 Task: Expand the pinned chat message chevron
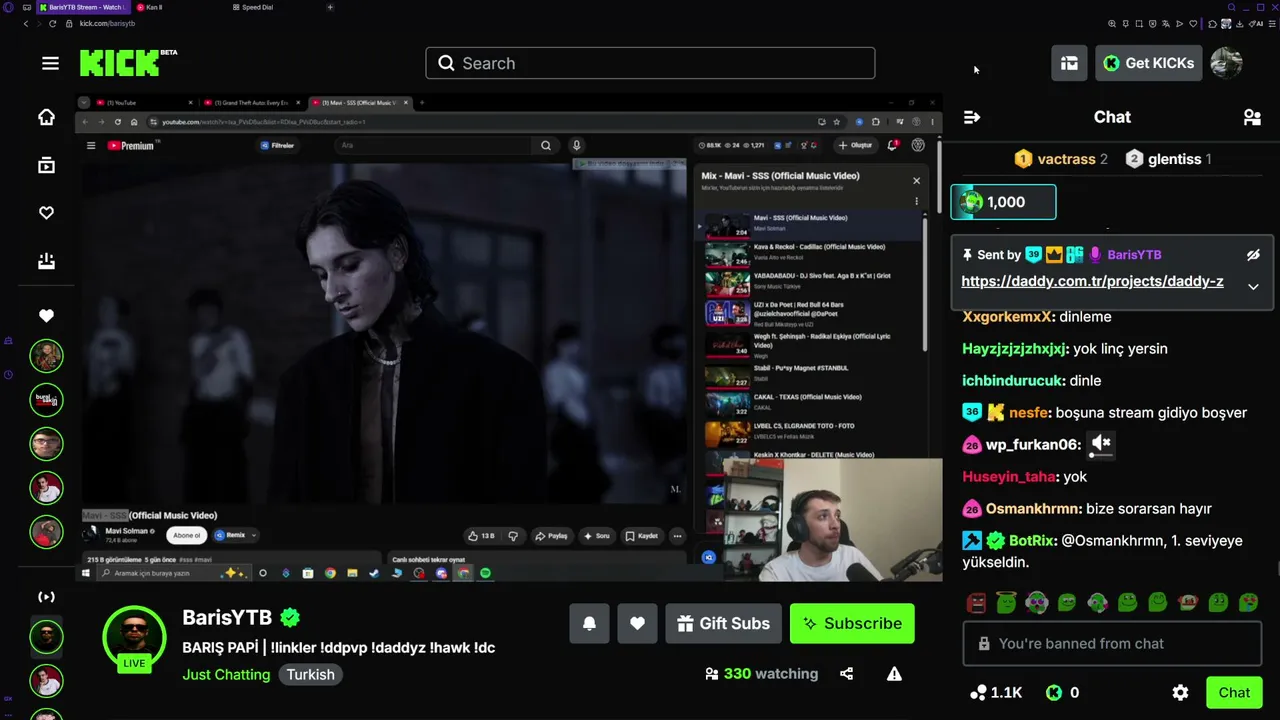(1253, 287)
